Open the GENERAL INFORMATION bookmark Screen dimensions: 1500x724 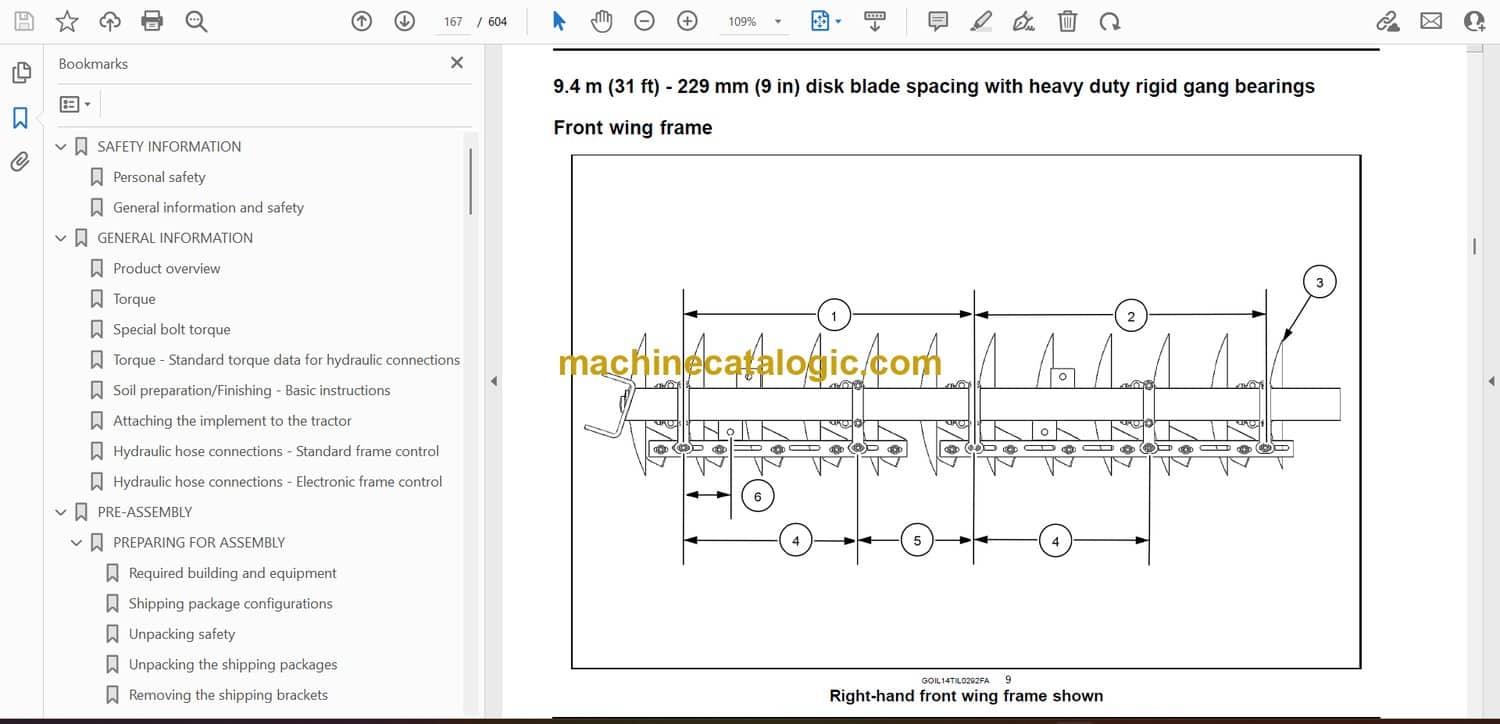pyautogui.click(x=175, y=238)
